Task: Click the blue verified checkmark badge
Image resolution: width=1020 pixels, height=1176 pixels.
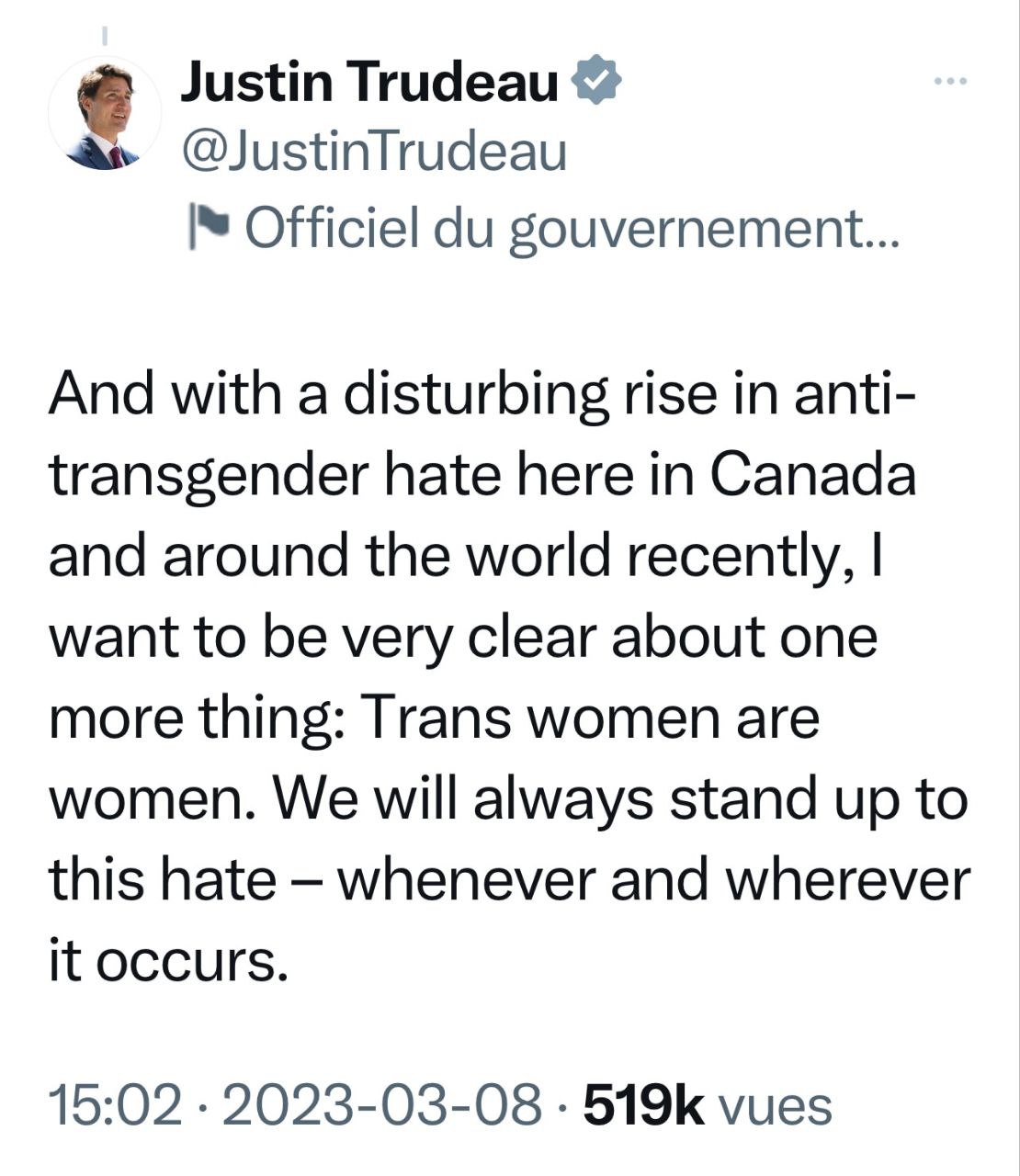Action: click(x=597, y=81)
